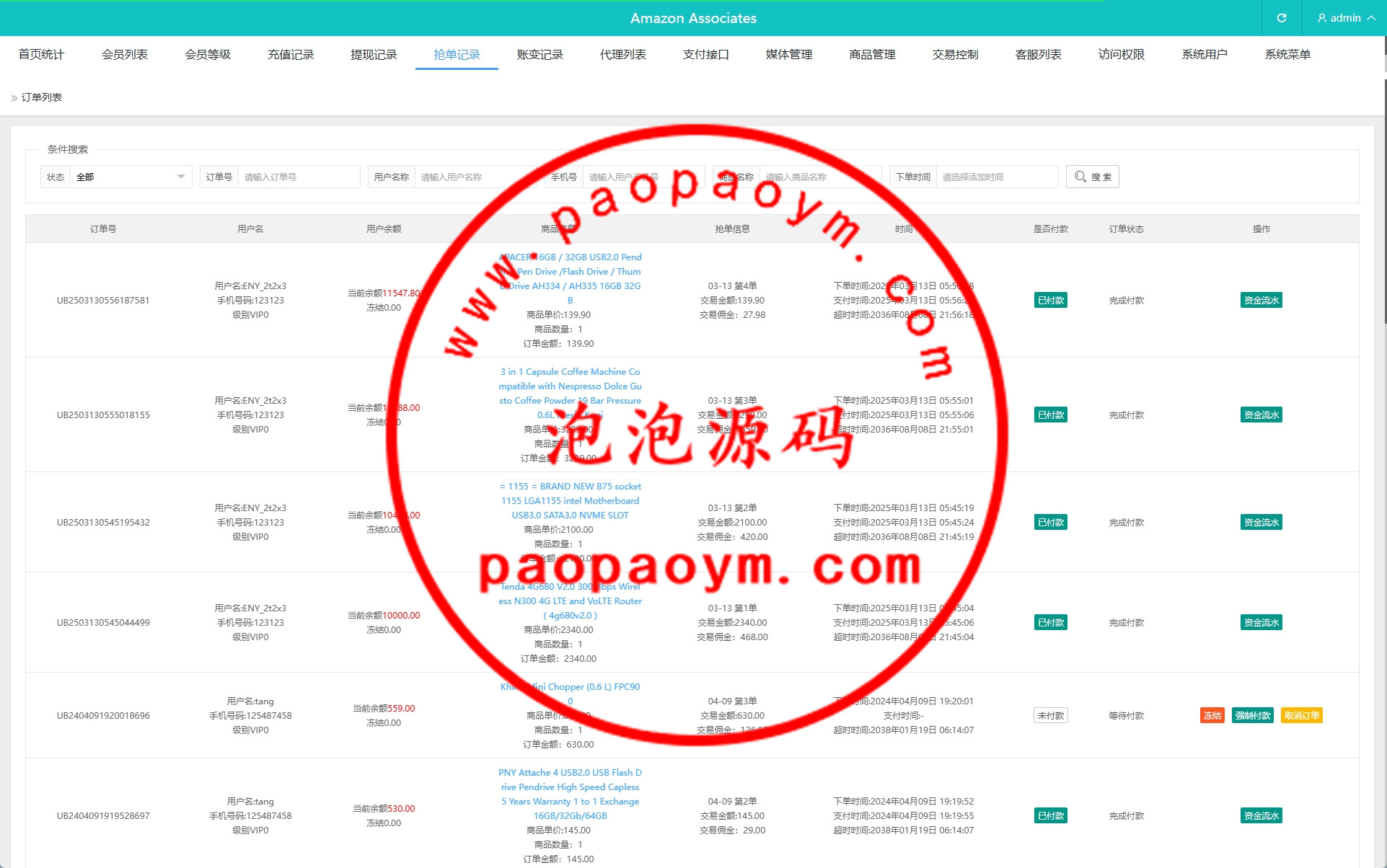This screenshot has width=1387, height=868.
Task: Select the 提现记录 tab
Action: pos(374,55)
